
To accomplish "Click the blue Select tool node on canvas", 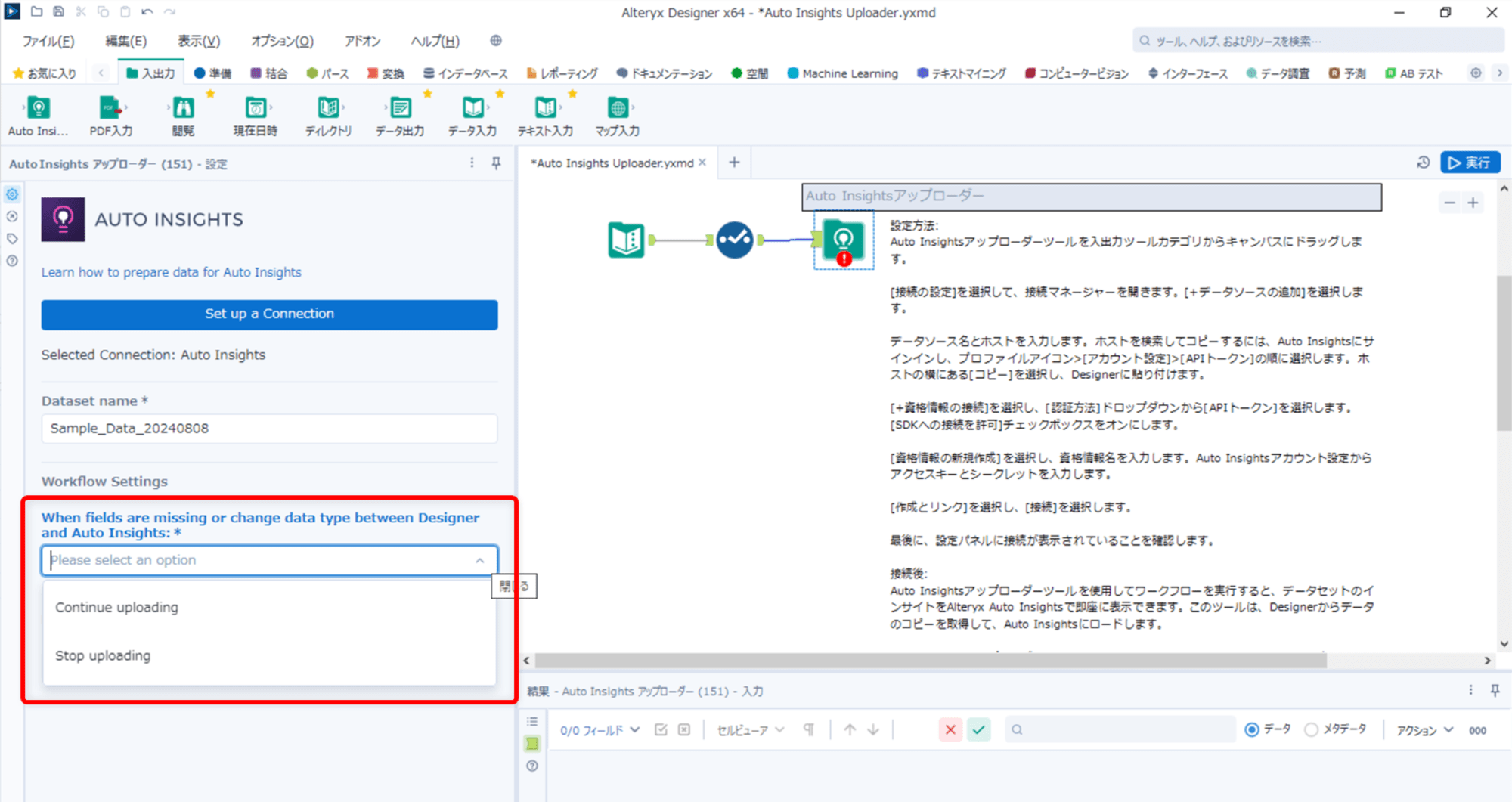I will click(735, 240).
